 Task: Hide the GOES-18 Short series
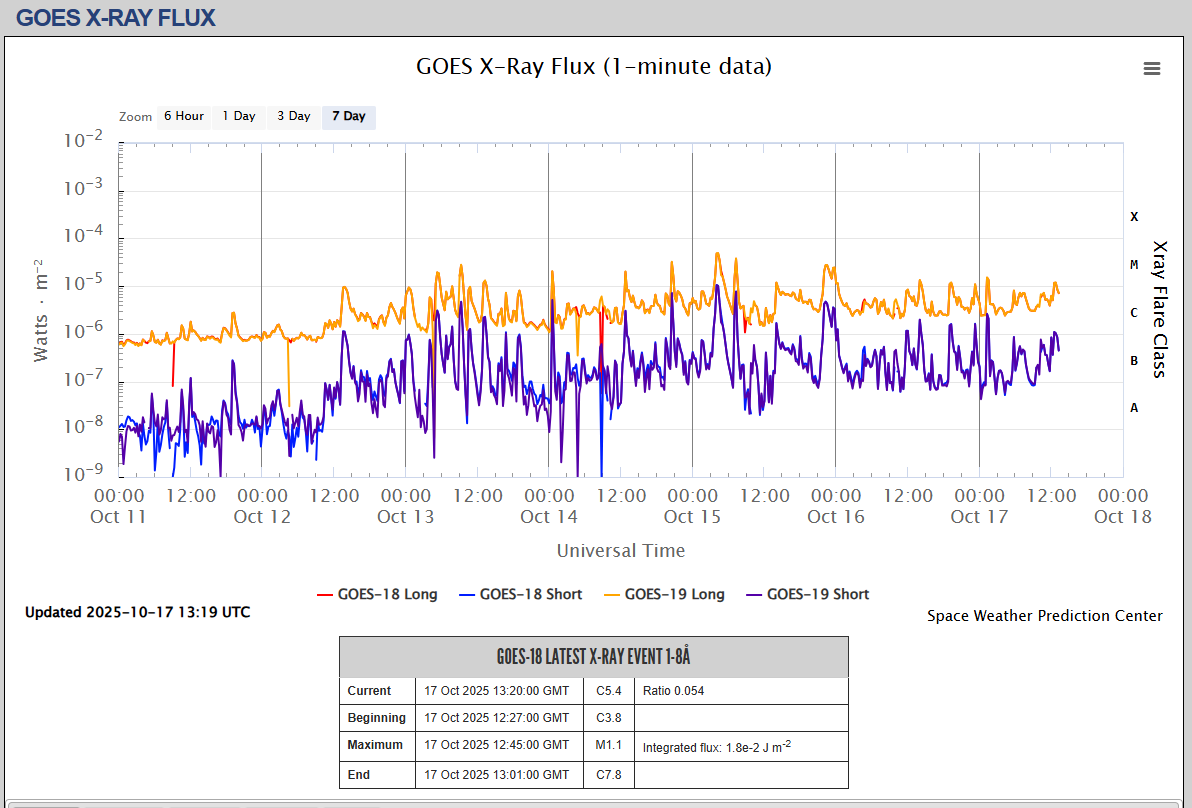[x=520, y=594]
